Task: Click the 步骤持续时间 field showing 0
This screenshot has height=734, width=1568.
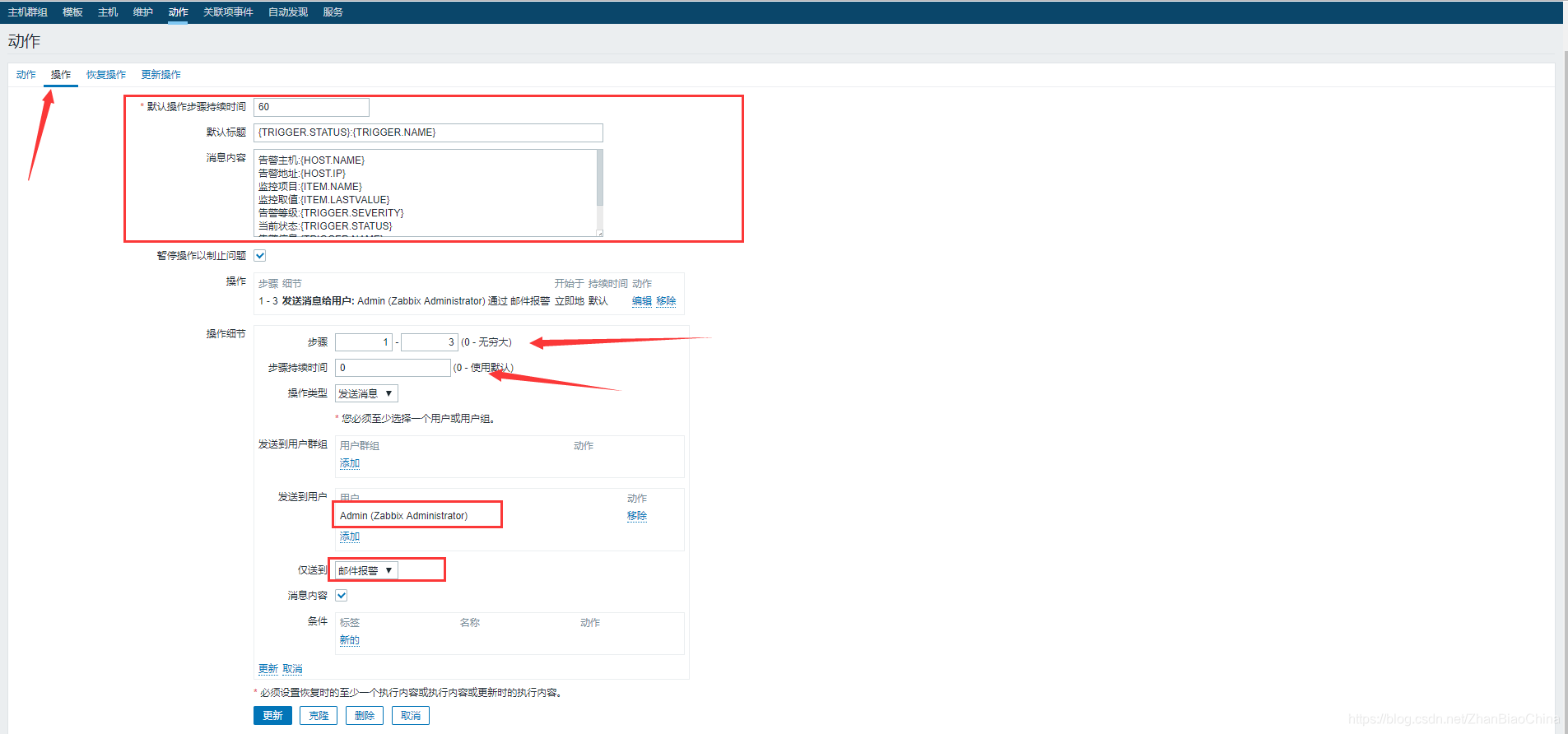Action: tap(393, 368)
